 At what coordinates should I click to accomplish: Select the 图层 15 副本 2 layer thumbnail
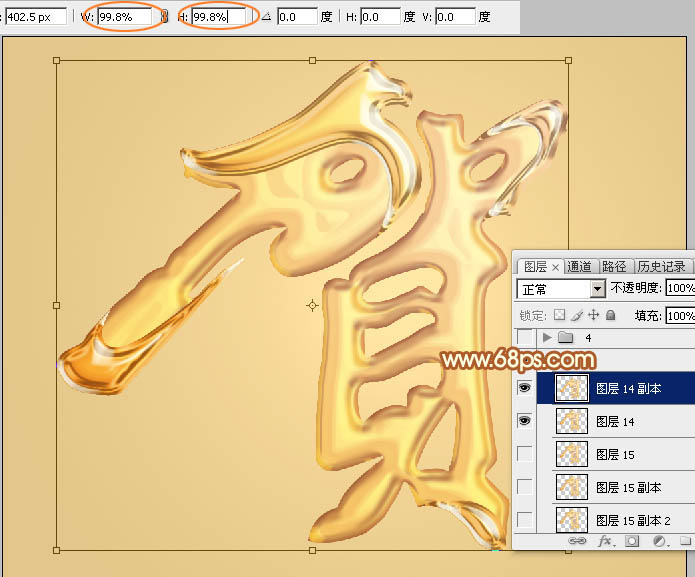tap(572, 519)
